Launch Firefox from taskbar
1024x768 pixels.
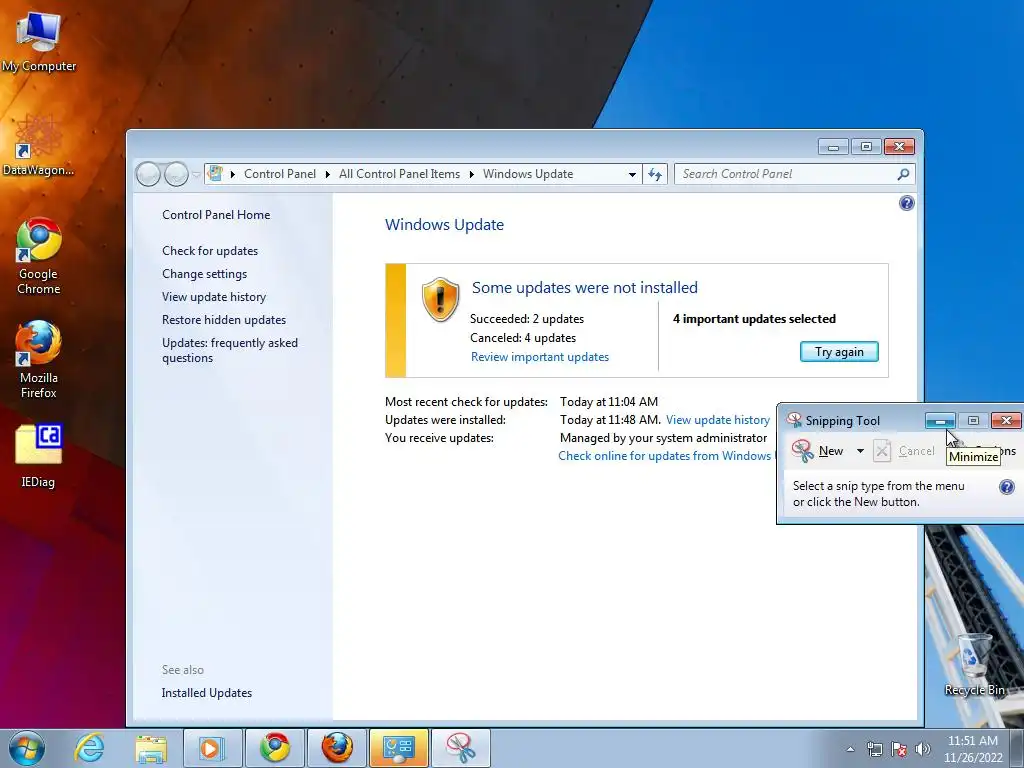pyautogui.click(x=337, y=748)
